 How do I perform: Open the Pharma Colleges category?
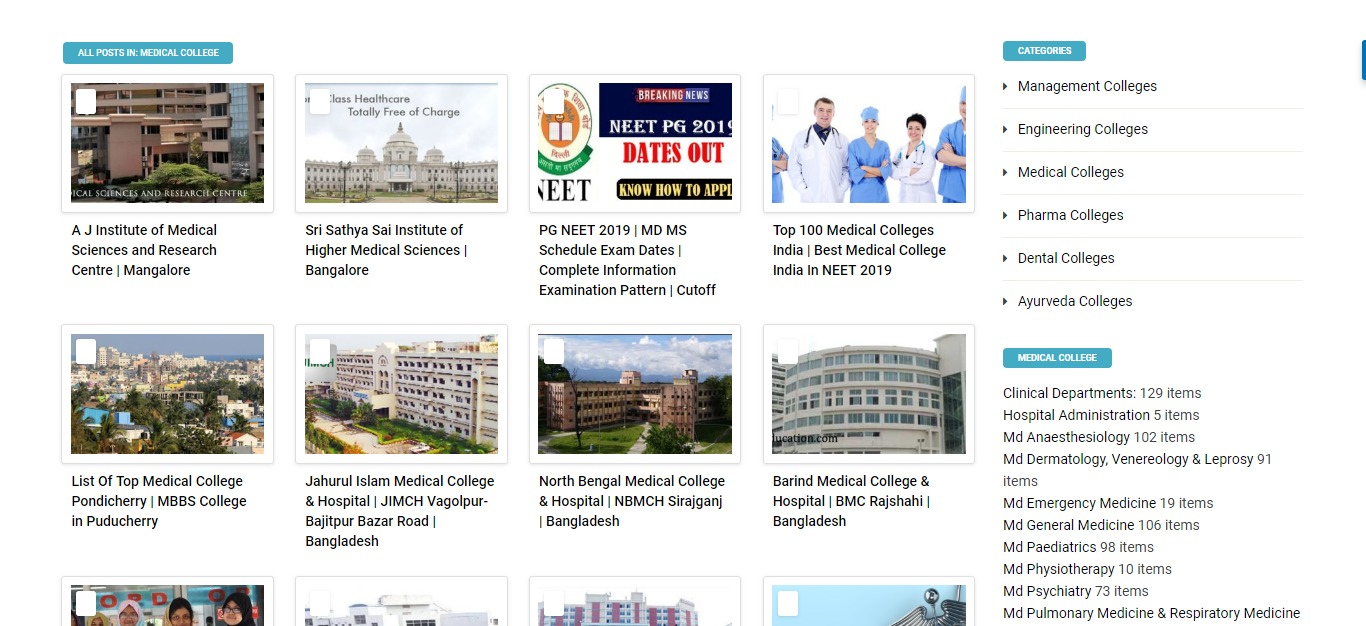coord(1071,215)
